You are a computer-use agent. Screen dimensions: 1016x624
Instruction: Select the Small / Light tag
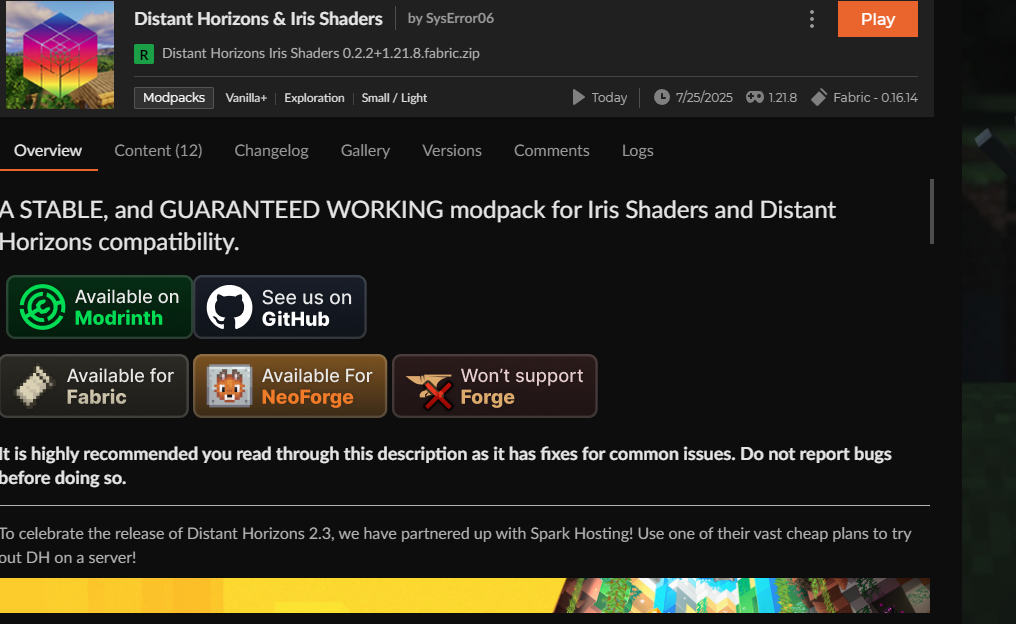pos(394,98)
